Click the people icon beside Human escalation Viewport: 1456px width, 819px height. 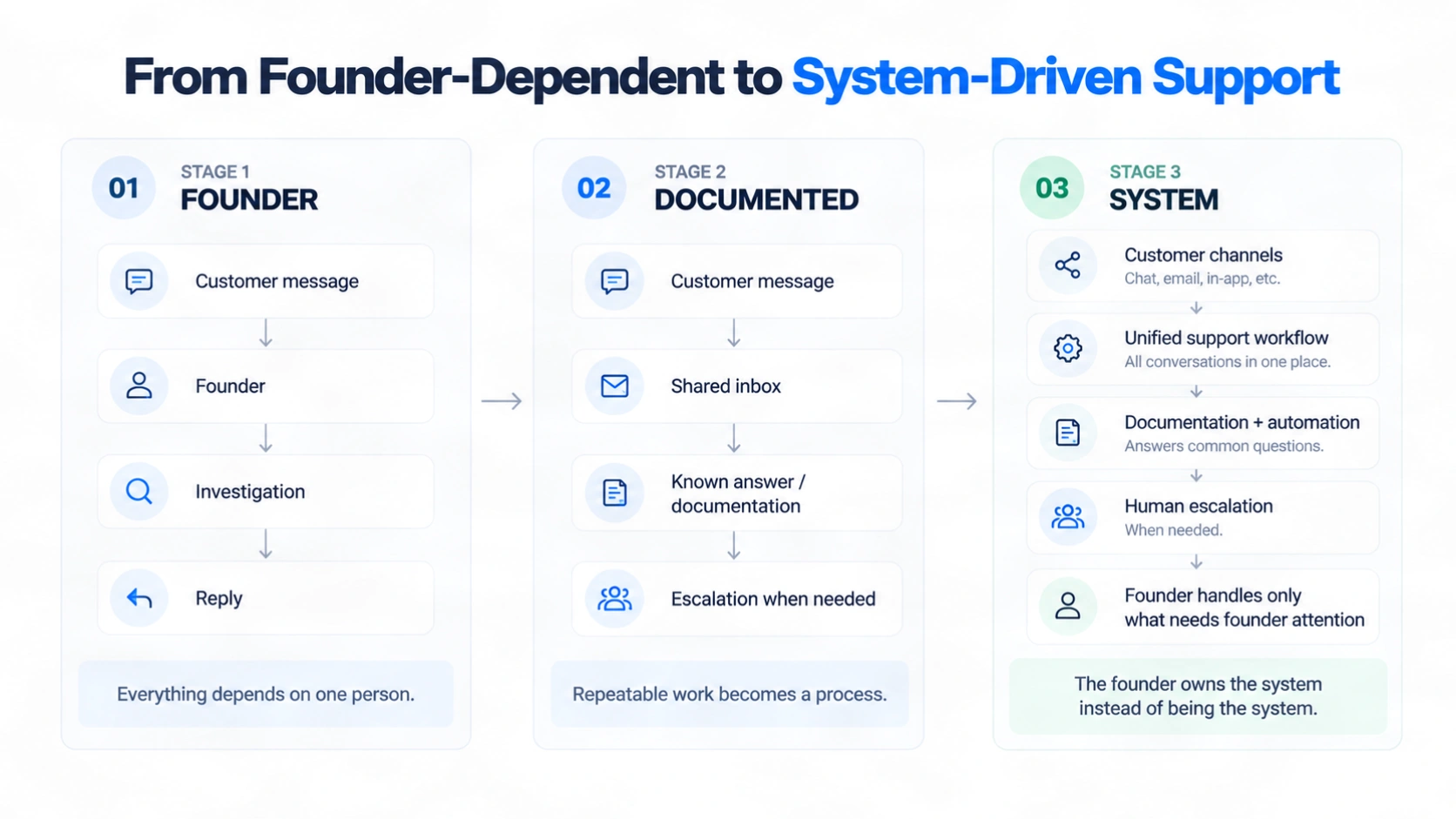point(1068,517)
